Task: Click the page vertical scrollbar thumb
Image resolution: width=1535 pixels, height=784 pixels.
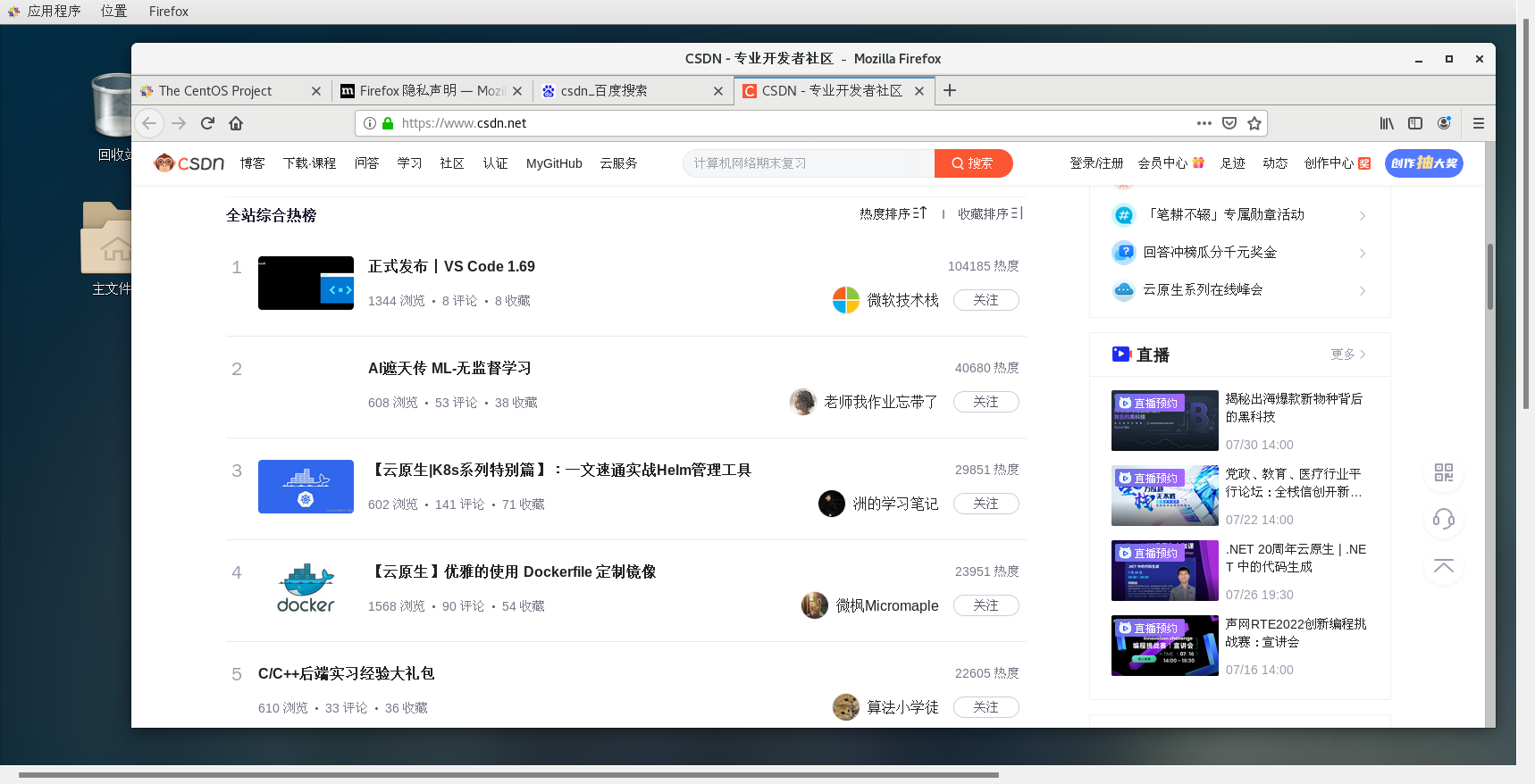Action: pos(1489,277)
